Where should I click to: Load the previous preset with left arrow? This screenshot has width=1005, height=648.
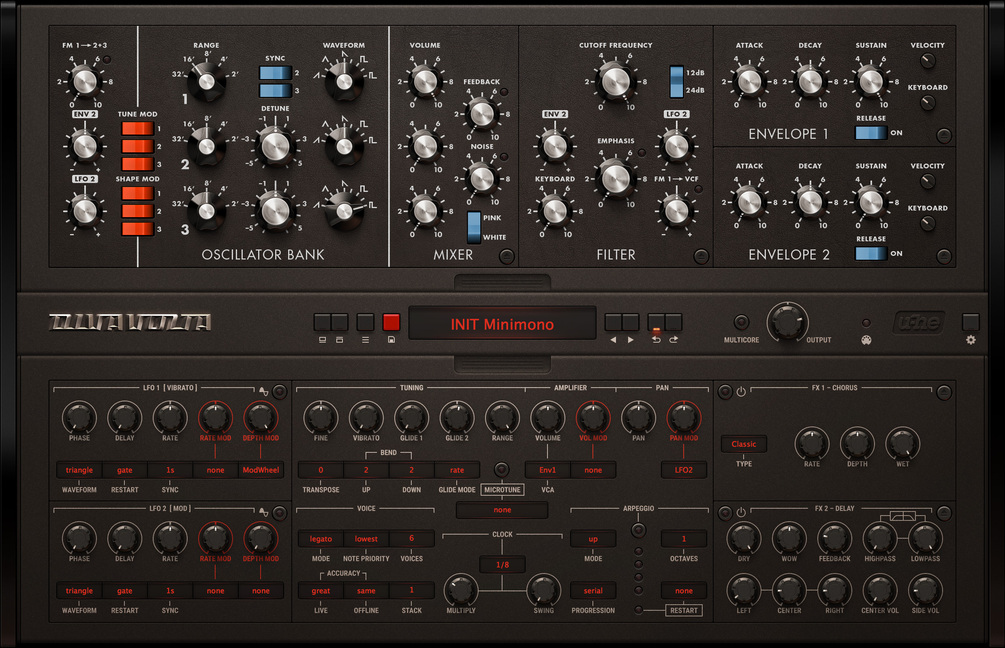613,322
